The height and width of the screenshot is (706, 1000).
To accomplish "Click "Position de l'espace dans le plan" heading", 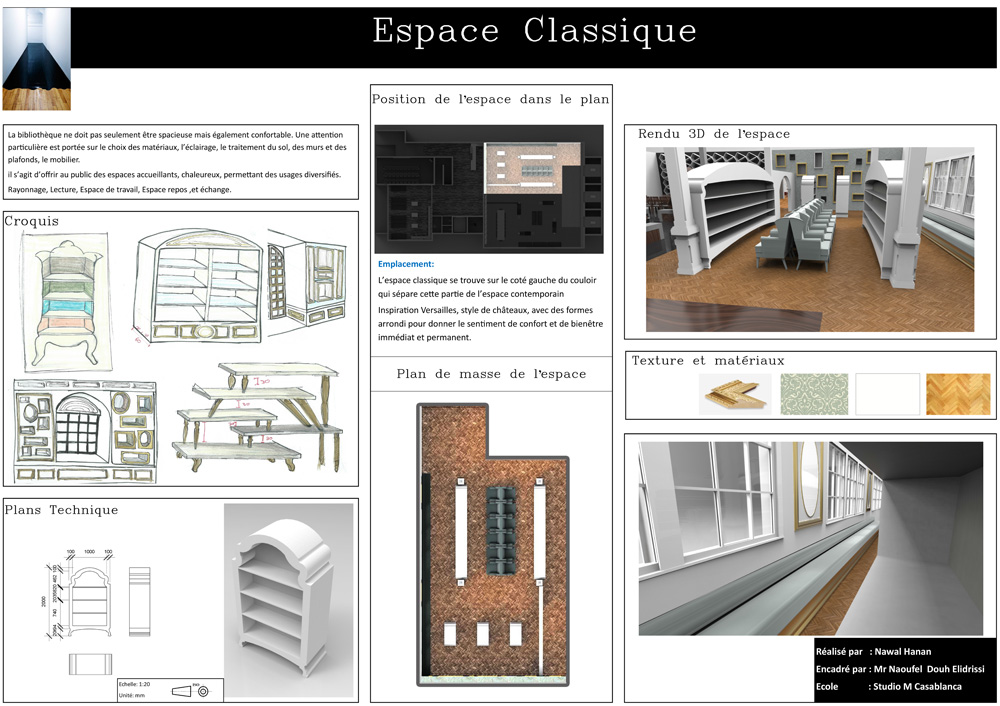I will click(x=490, y=99).
